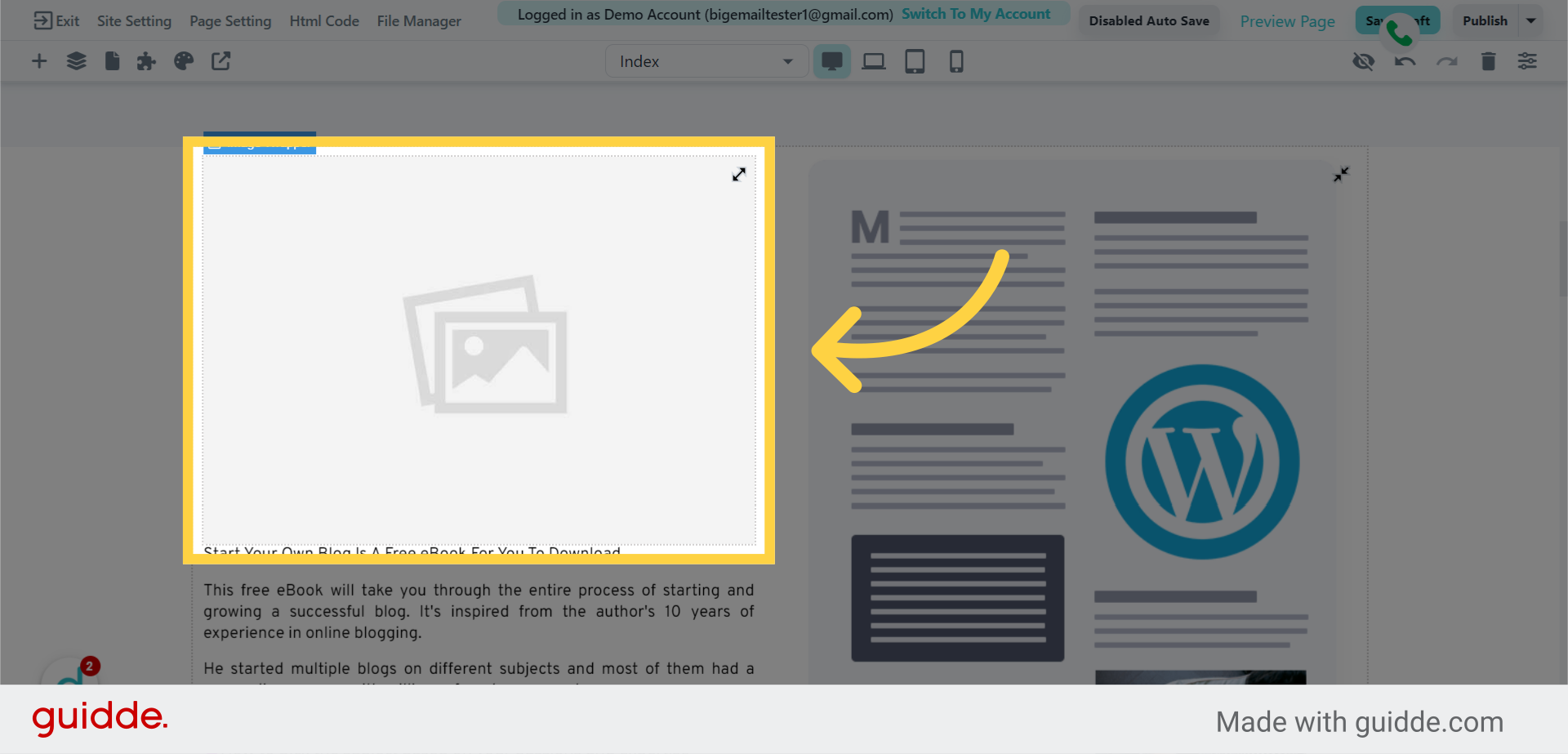Viewport: 1568px width, 754px height.
Task: Toggle the crossed-eye visibility icon
Action: point(1363,61)
